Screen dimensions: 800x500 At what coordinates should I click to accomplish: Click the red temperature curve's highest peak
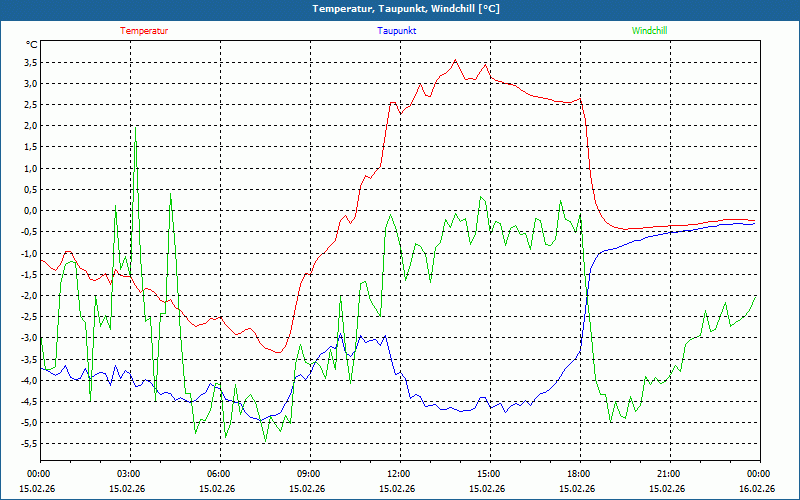coord(456,60)
